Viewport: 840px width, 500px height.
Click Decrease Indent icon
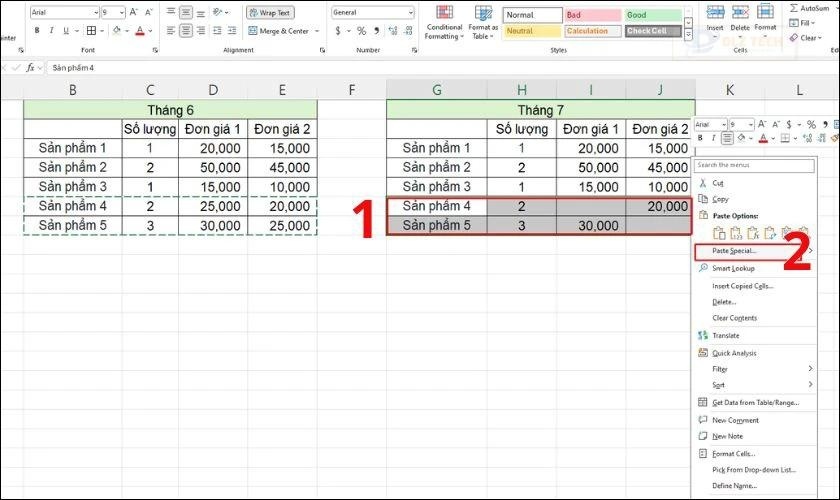pos(217,31)
